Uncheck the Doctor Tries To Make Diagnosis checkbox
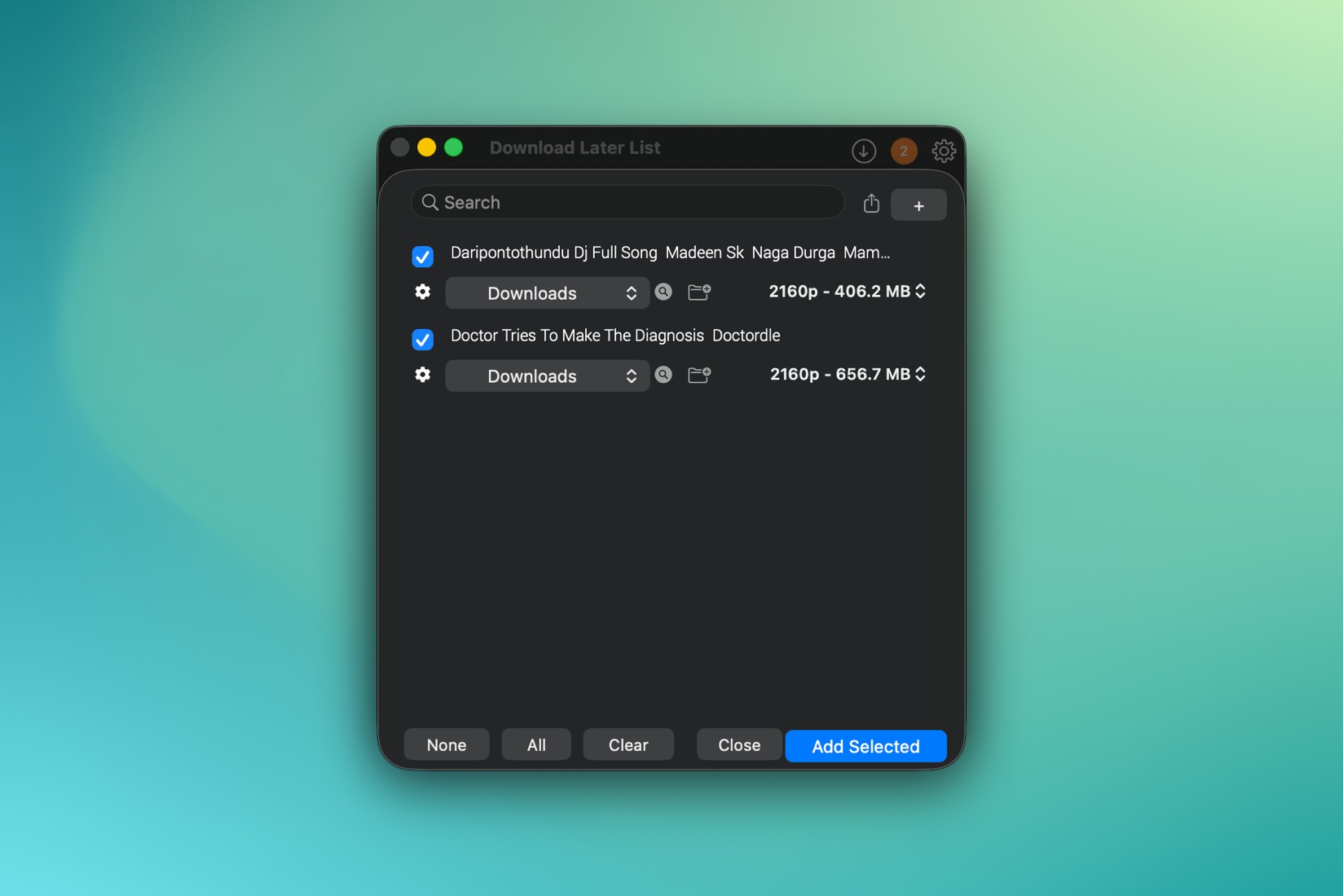 pos(422,339)
